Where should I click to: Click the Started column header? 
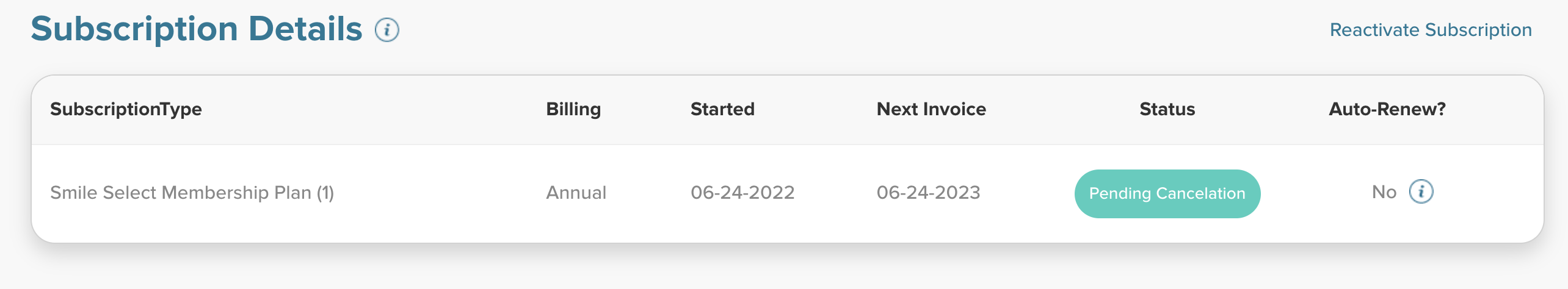tap(722, 109)
